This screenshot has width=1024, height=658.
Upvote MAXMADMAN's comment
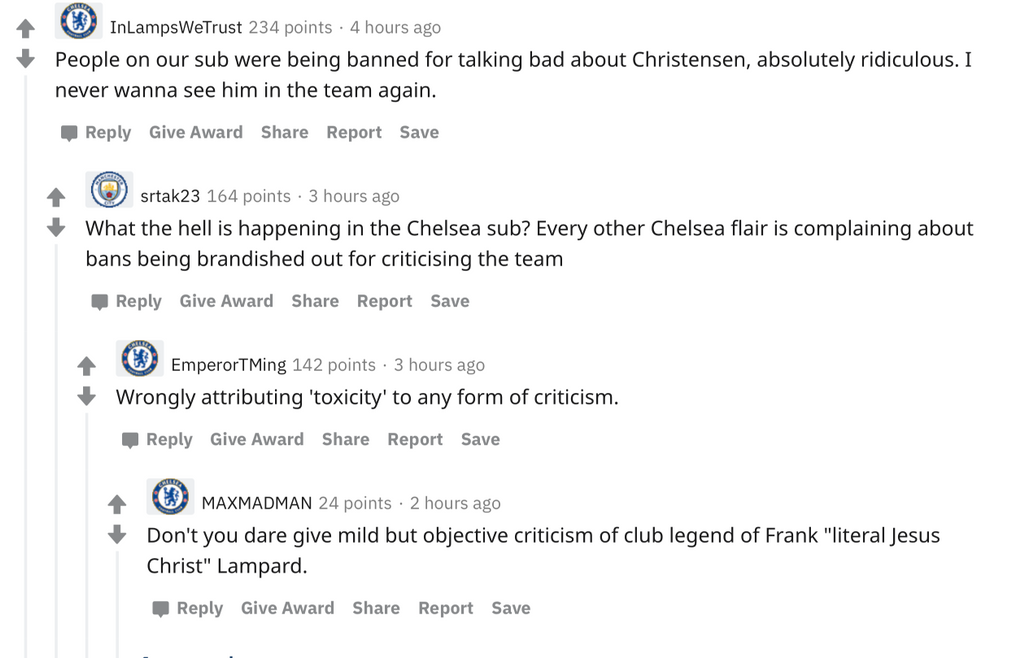(x=117, y=505)
